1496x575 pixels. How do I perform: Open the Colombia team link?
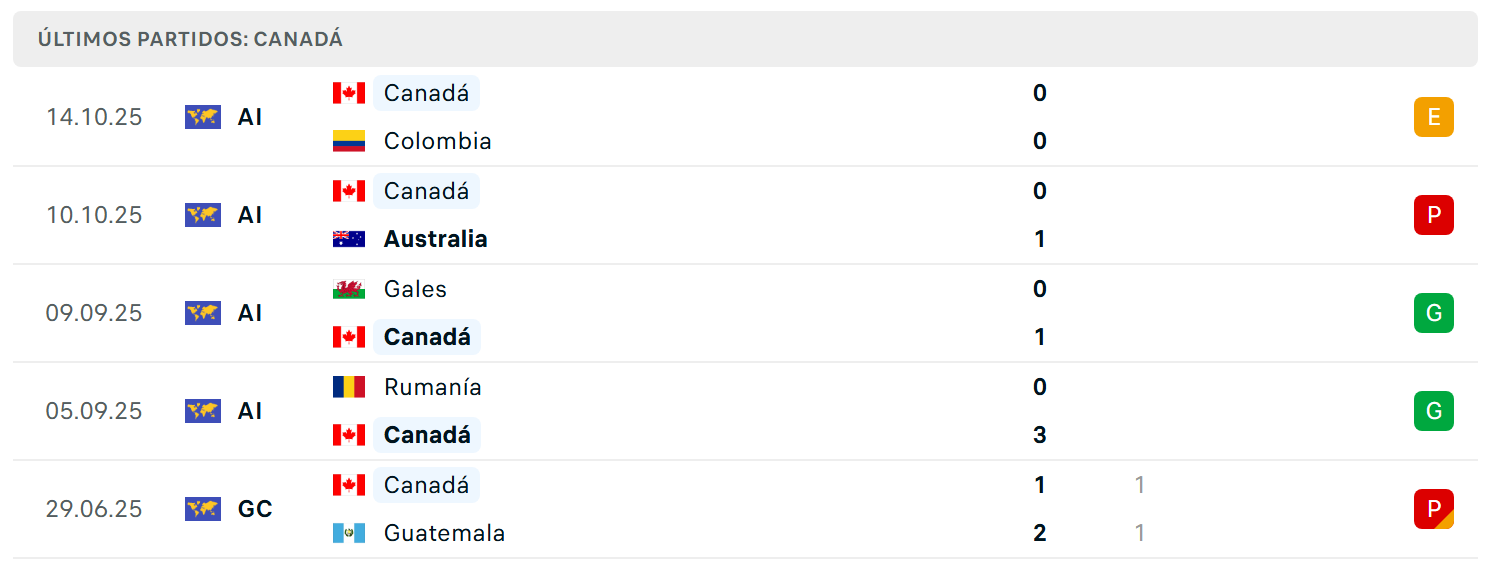click(438, 141)
